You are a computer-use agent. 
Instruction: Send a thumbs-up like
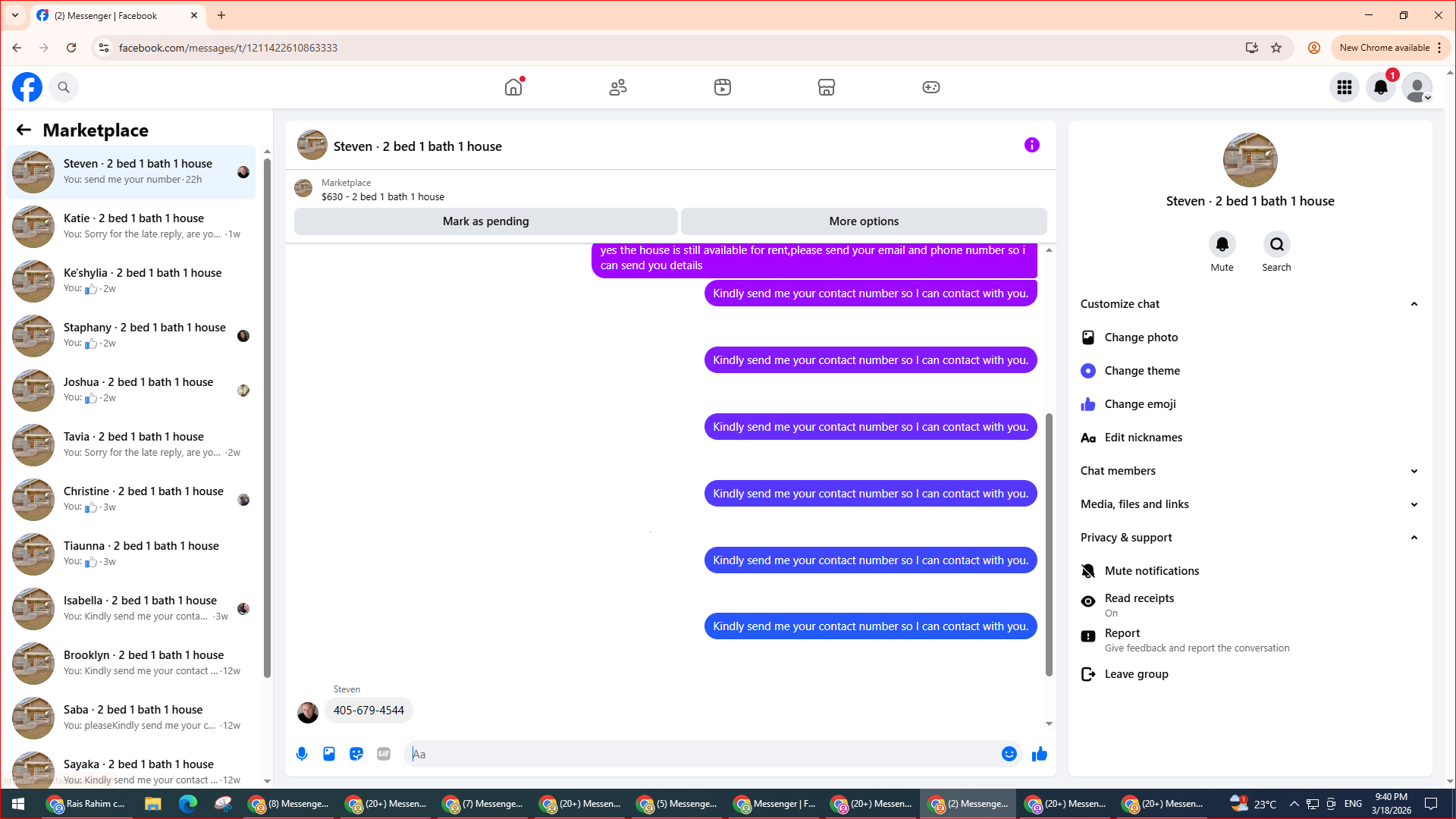[1039, 754]
